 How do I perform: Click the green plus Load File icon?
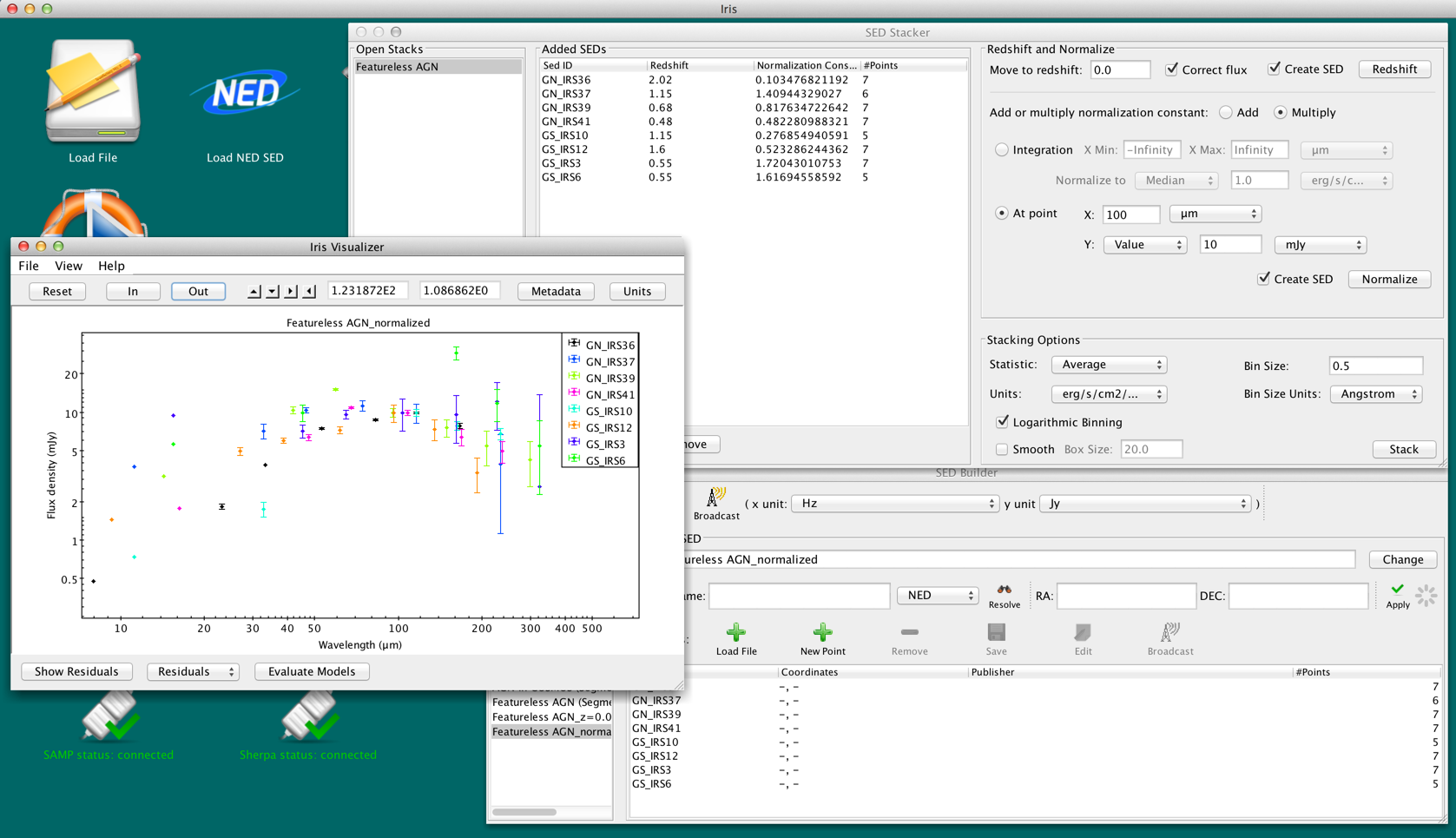735,632
